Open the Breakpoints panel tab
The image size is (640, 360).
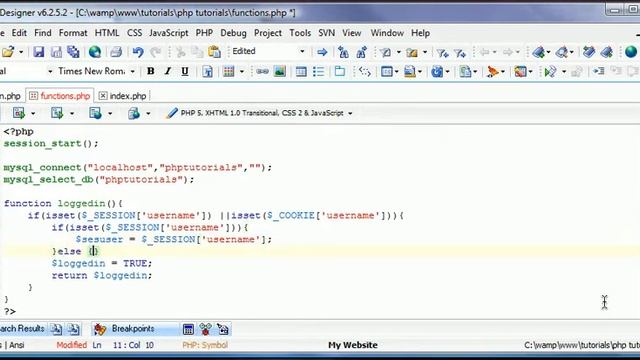click(x=133, y=329)
